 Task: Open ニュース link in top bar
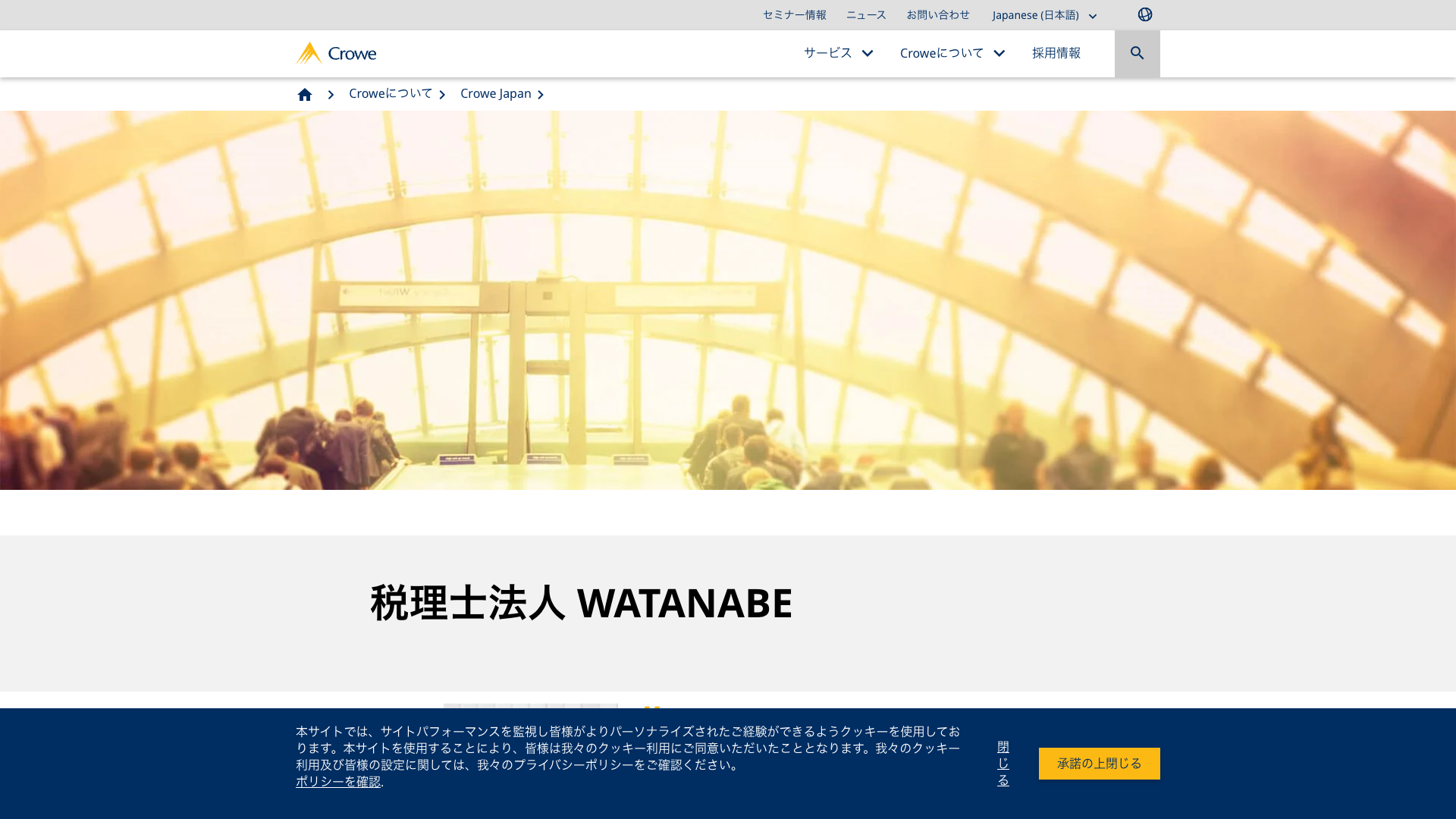click(x=866, y=15)
